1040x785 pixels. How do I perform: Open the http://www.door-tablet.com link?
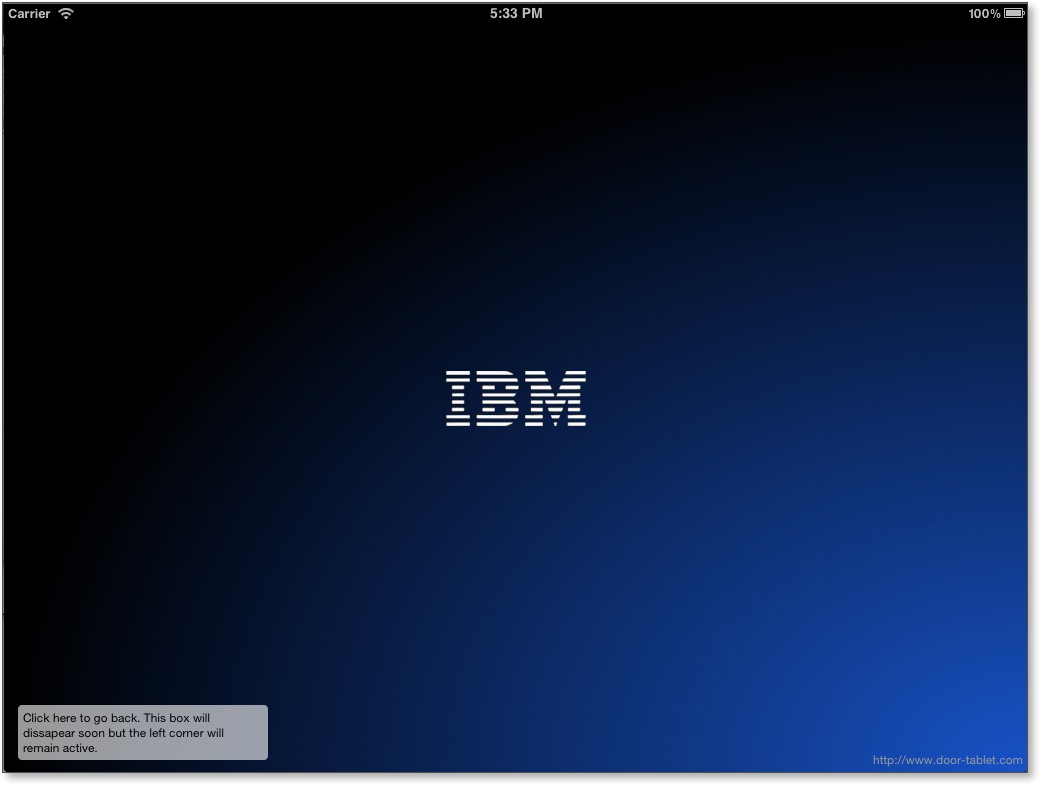point(947,760)
